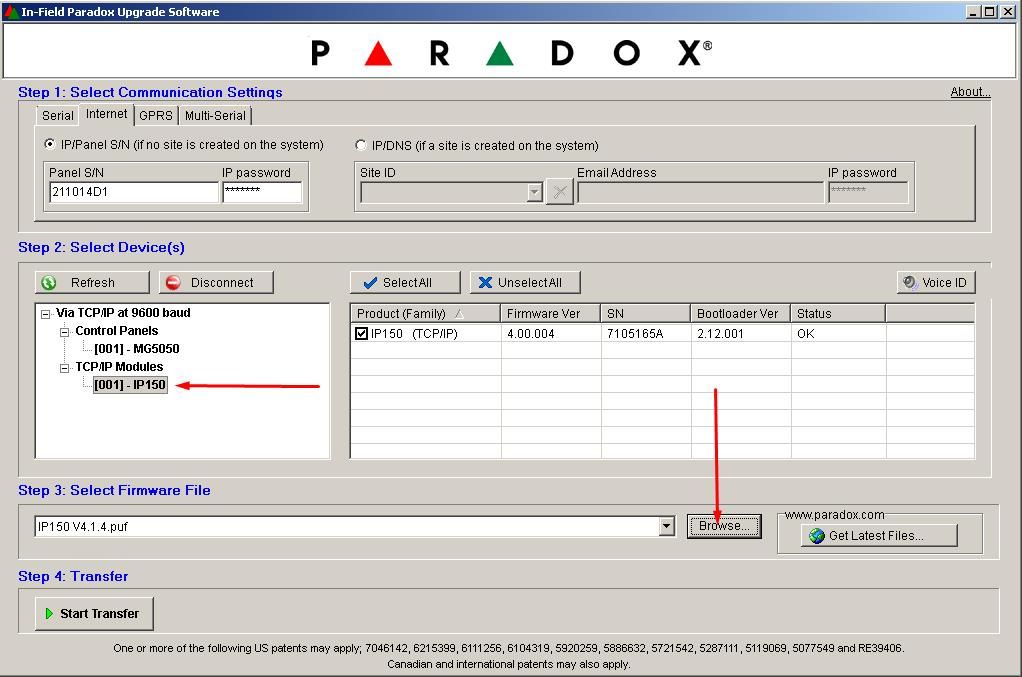Uncheck the IP150 (TCP/IP) device checkbox
Viewport: 1022px width, 677px height.
pyautogui.click(x=362, y=333)
